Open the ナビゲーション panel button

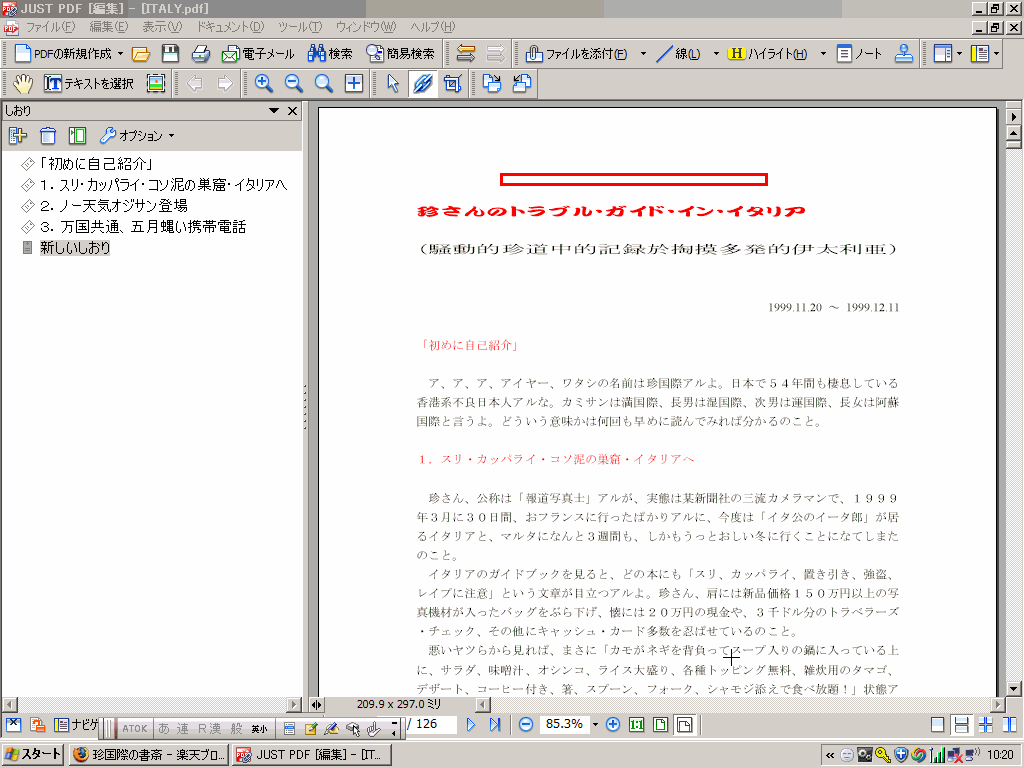[x=75, y=724]
